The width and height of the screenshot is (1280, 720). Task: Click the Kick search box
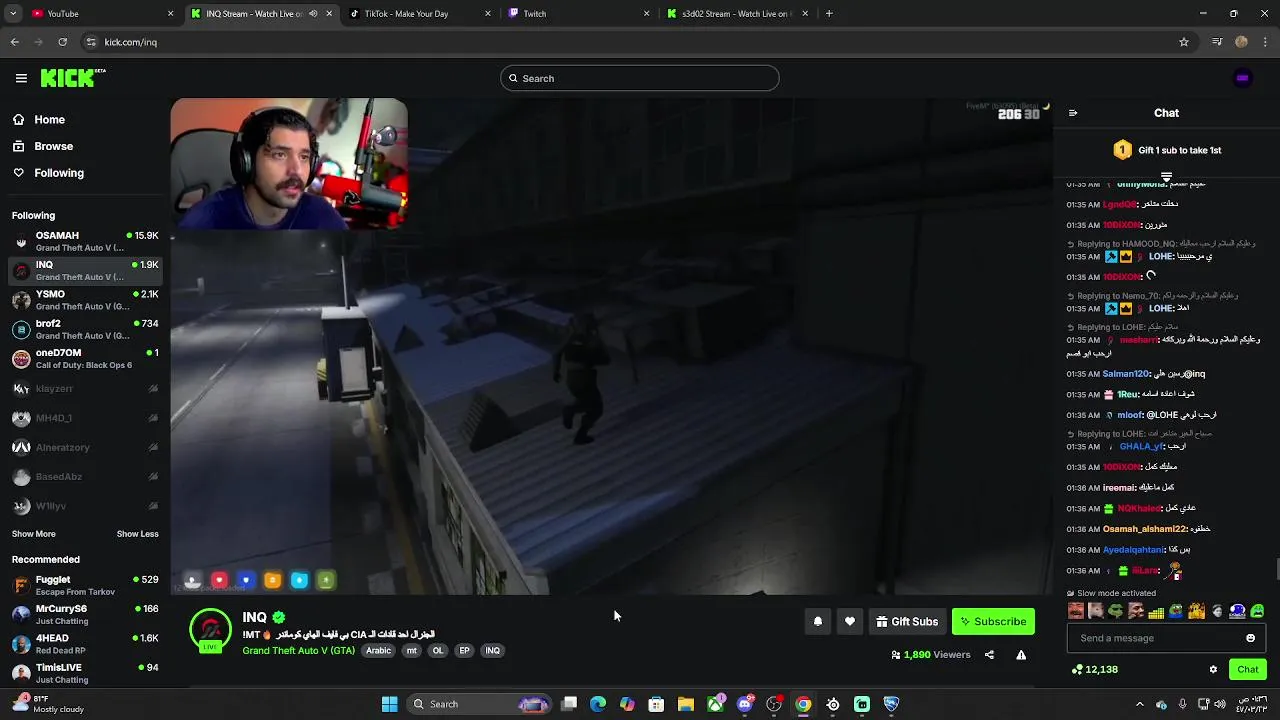[x=640, y=78]
